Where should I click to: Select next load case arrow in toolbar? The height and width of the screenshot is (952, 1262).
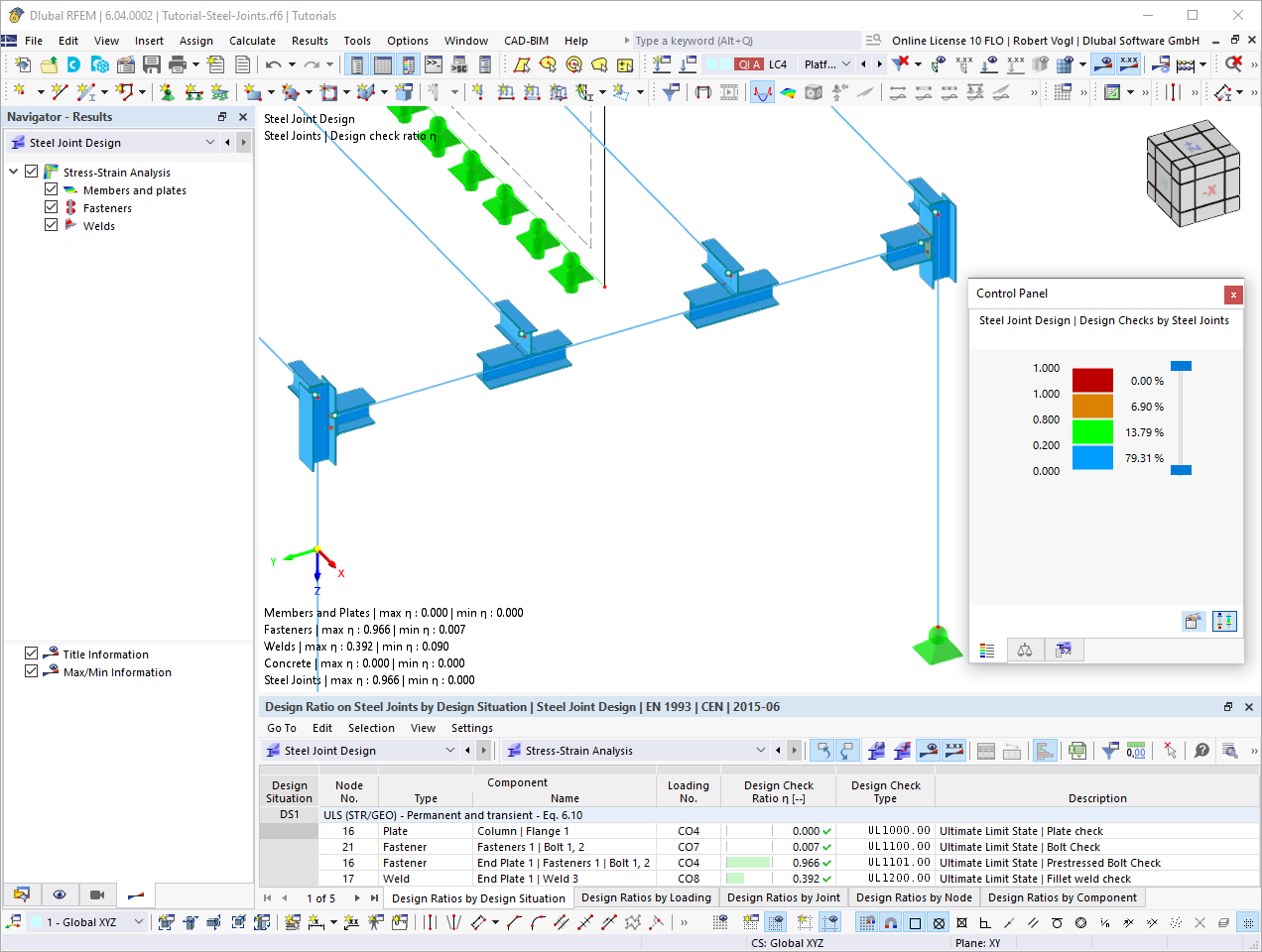click(879, 64)
